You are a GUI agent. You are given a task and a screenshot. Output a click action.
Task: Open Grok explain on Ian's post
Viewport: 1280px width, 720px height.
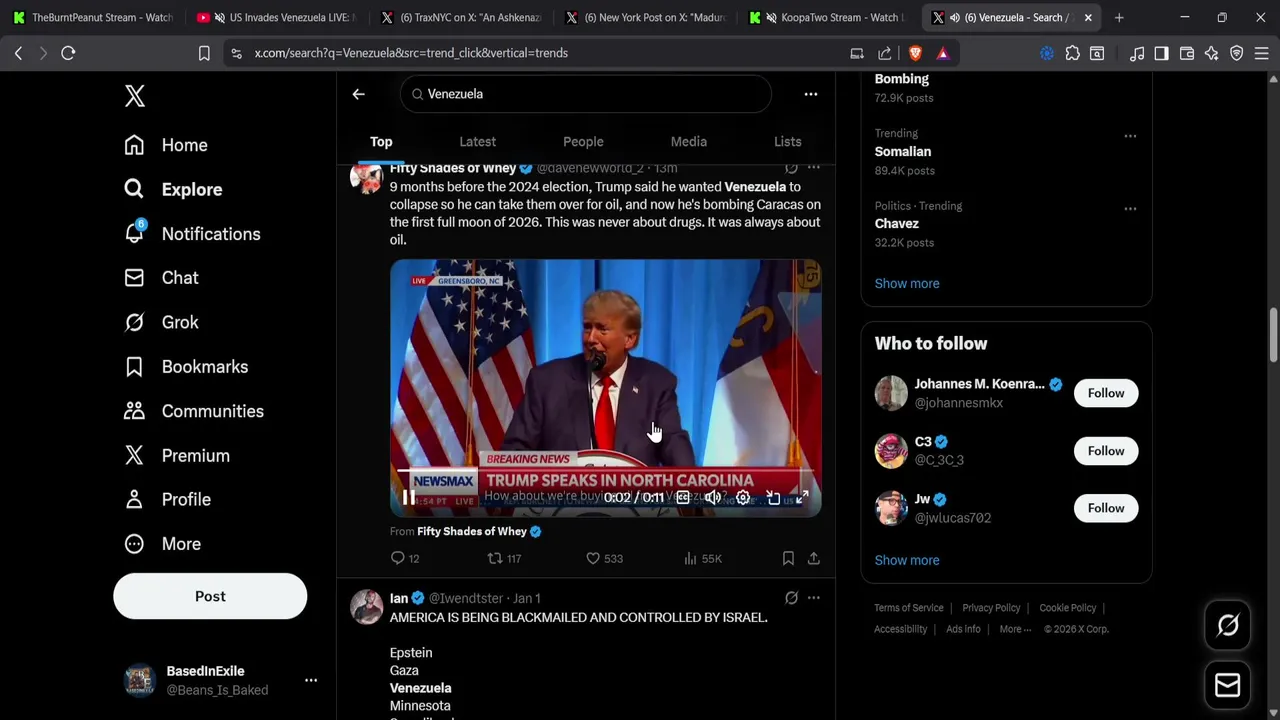point(791,598)
